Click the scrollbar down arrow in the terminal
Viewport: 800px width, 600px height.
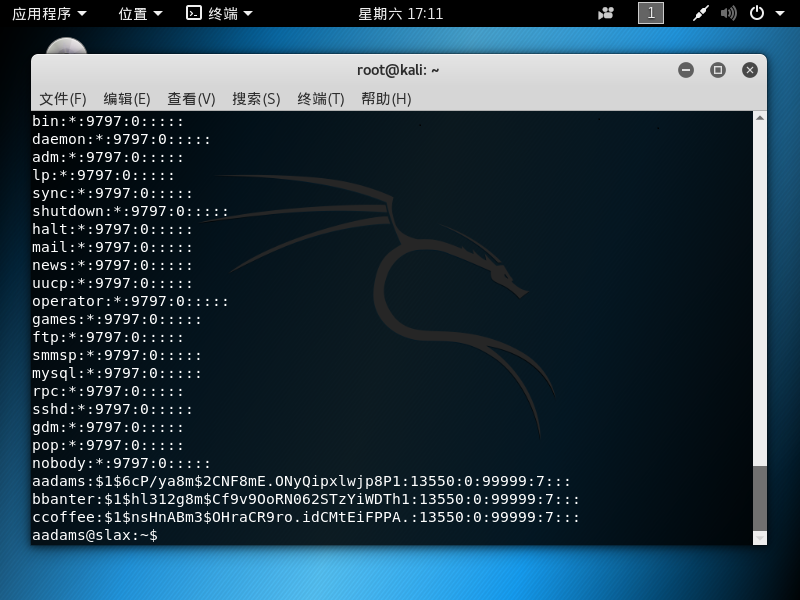pyautogui.click(x=760, y=538)
